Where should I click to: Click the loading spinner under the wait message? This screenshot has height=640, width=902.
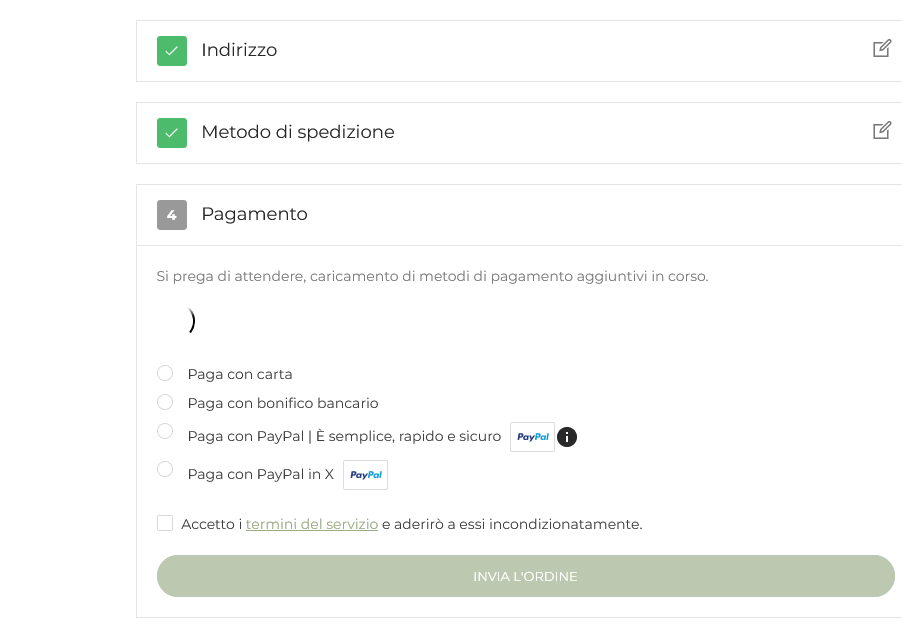coord(190,321)
